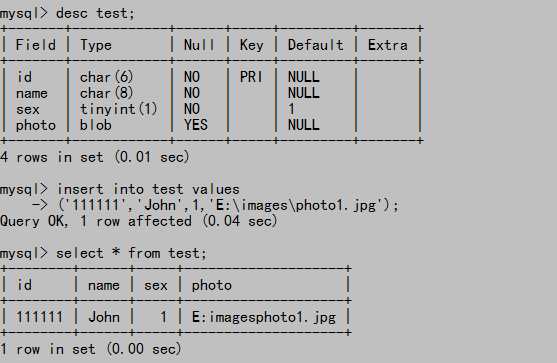Click the 'insert into test values' line
Viewport: 557px width, 363px height.
point(148,189)
